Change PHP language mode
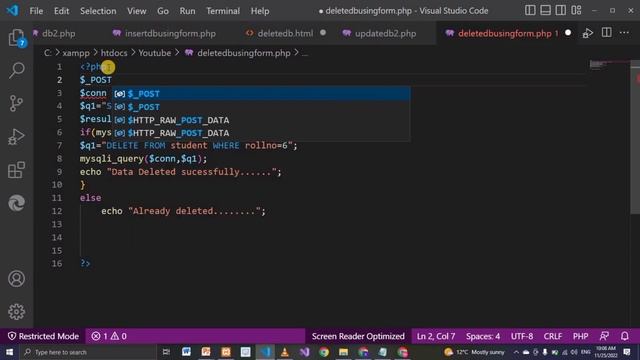The width and height of the screenshot is (640, 360). tap(580, 336)
